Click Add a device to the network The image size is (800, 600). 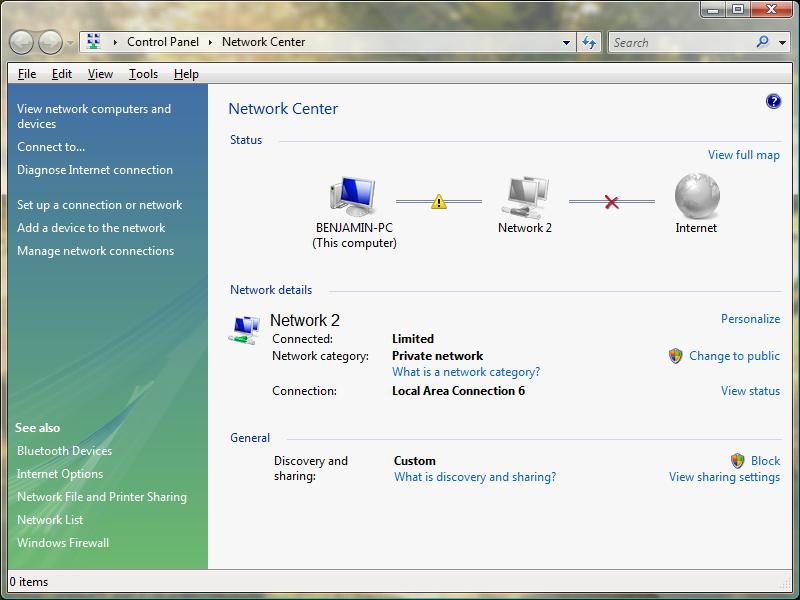click(x=91, y=228)
